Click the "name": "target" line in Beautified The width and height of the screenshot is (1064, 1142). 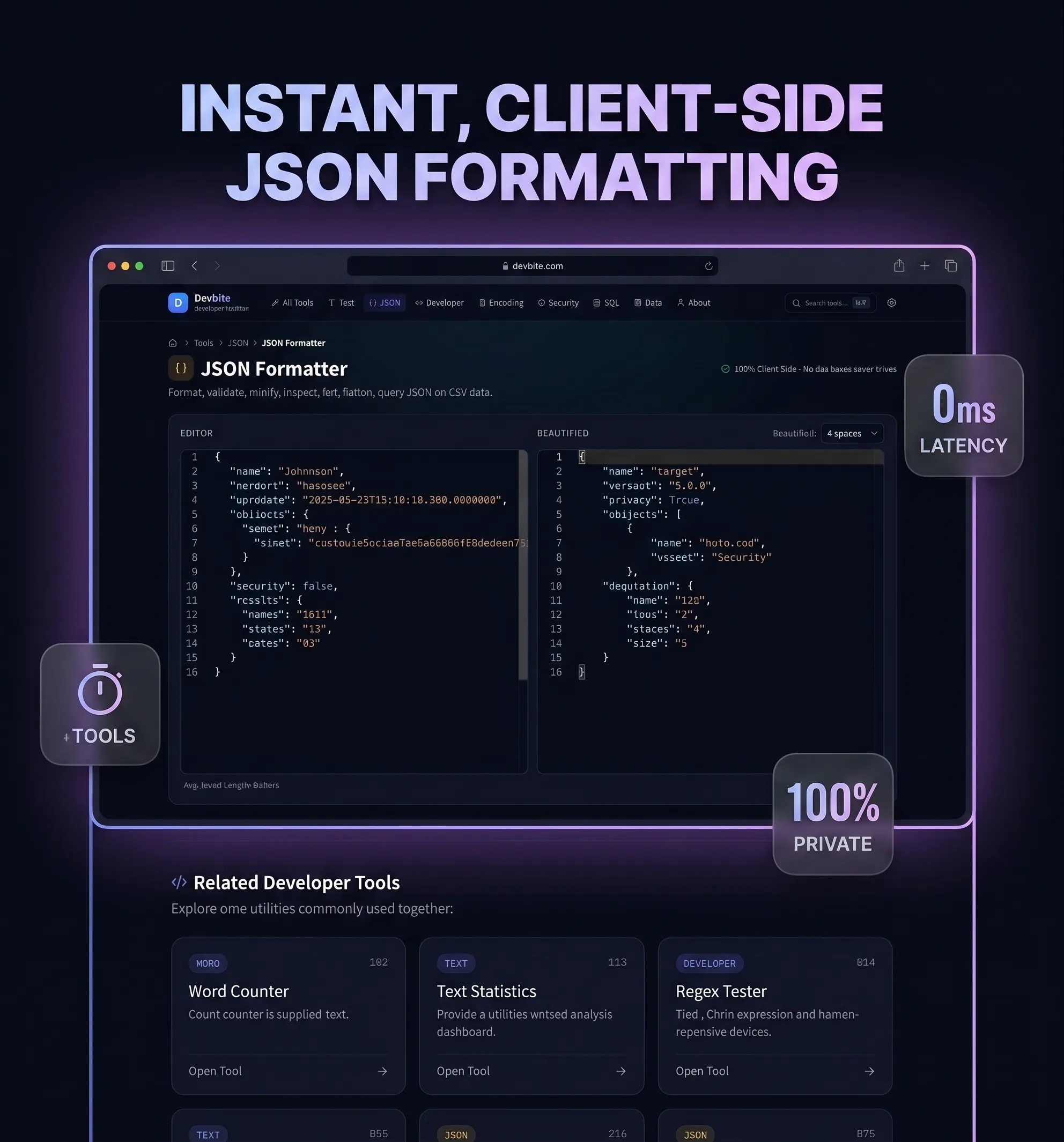[x=653, y=471]
